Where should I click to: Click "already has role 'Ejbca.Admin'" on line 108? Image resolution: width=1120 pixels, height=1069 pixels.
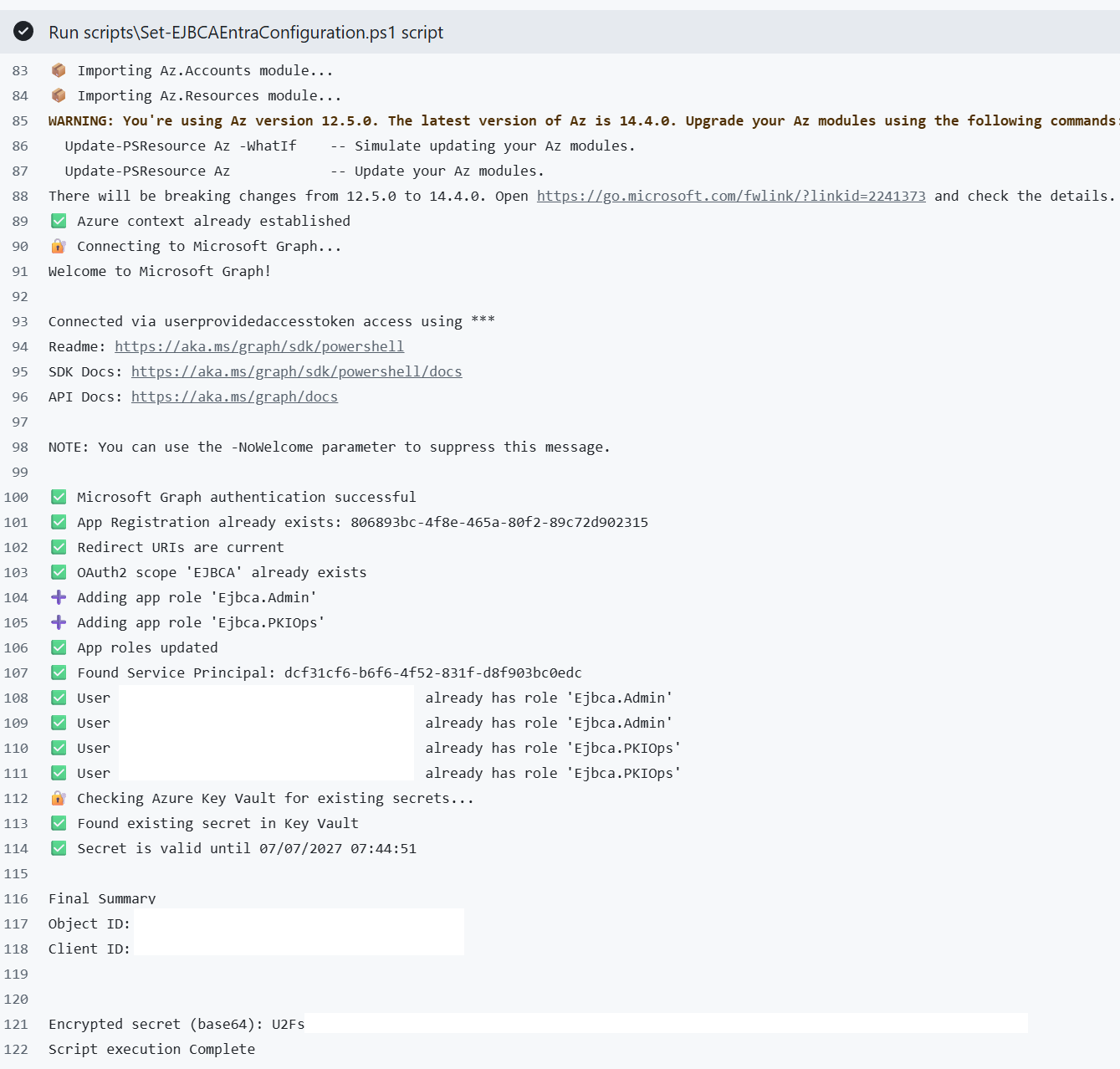pos(549,698)
